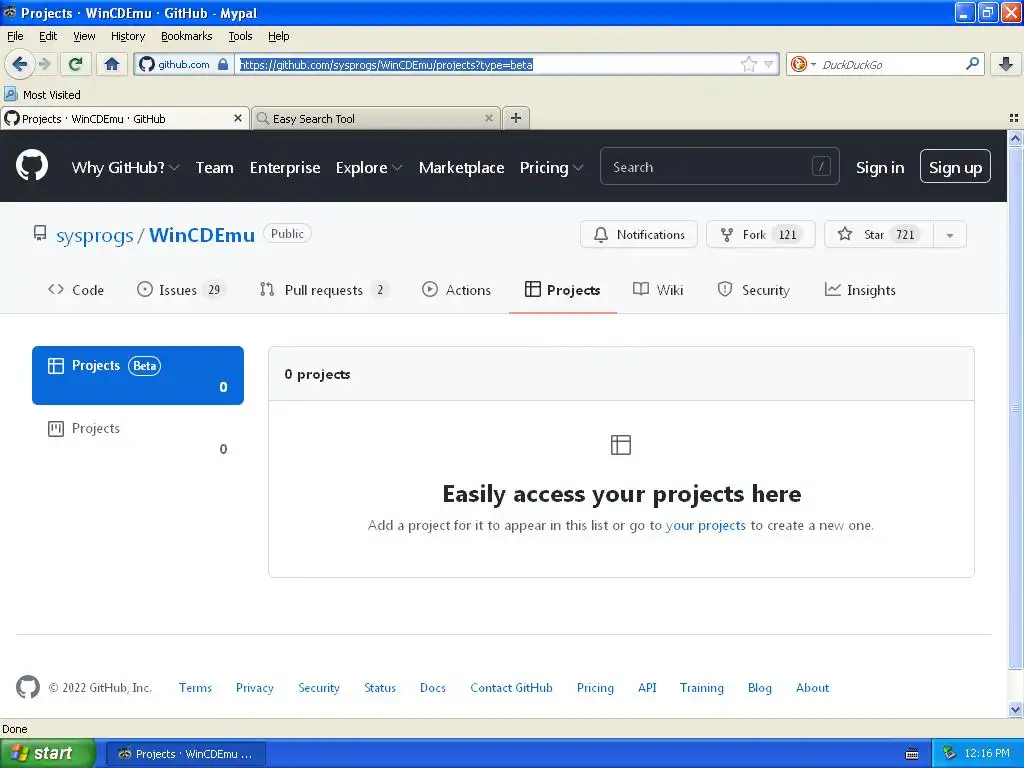Open the URL history dropdown arrow

(769, 64)
